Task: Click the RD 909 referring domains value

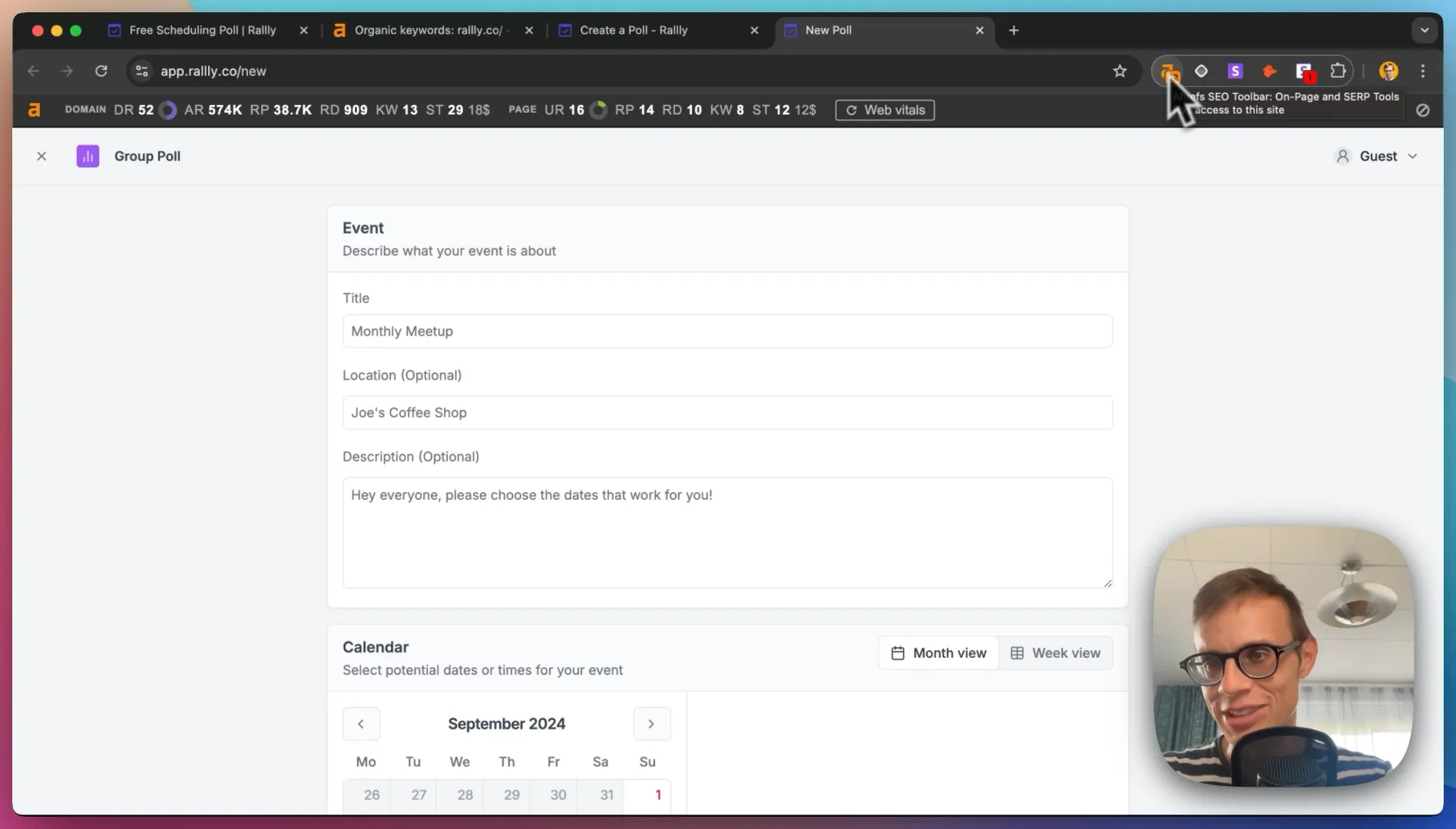Action: pyautogui.click(x=343, y=110)
